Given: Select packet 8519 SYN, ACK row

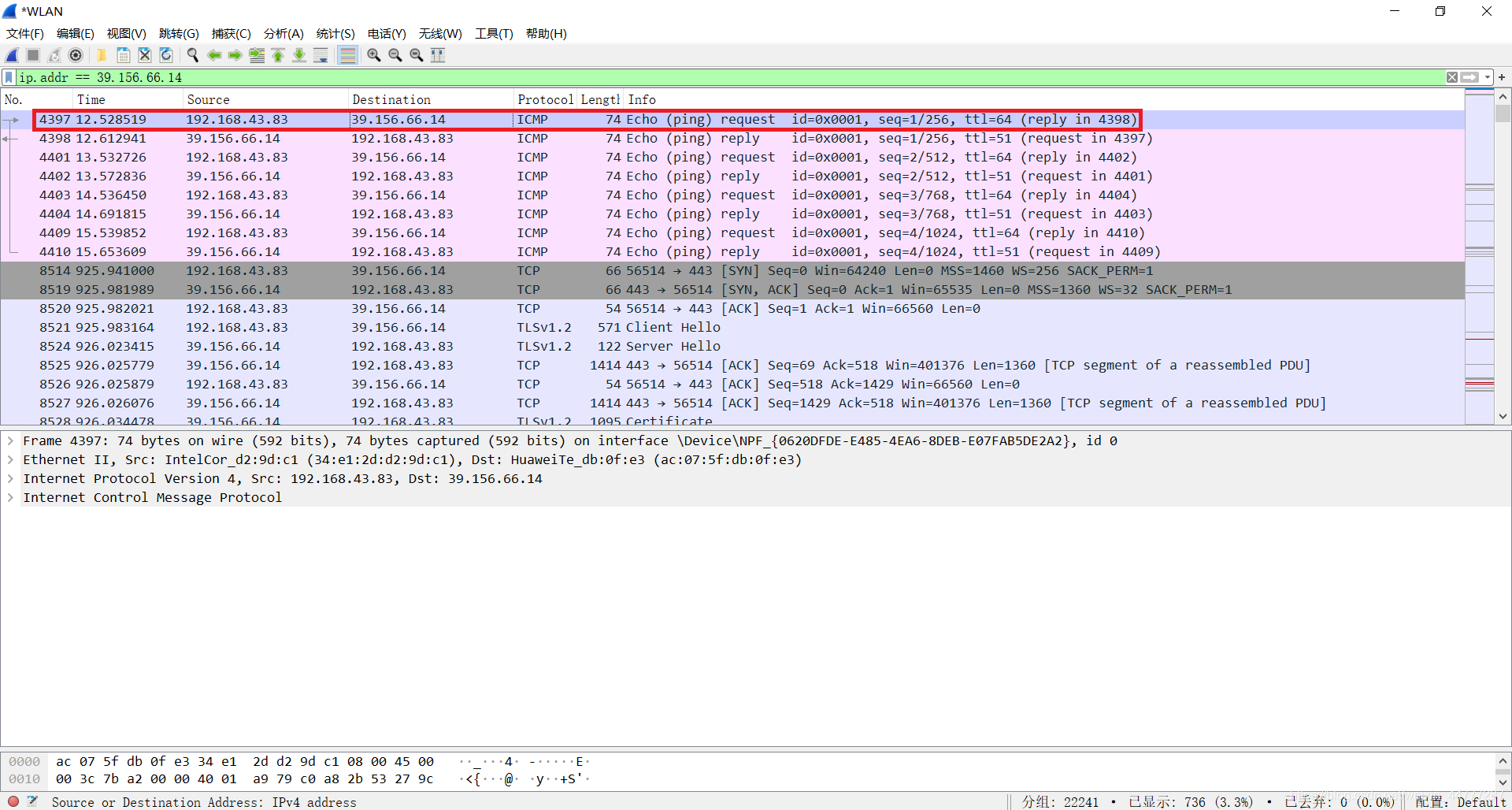Looking at the screenshot, I should tap(732, 290).
